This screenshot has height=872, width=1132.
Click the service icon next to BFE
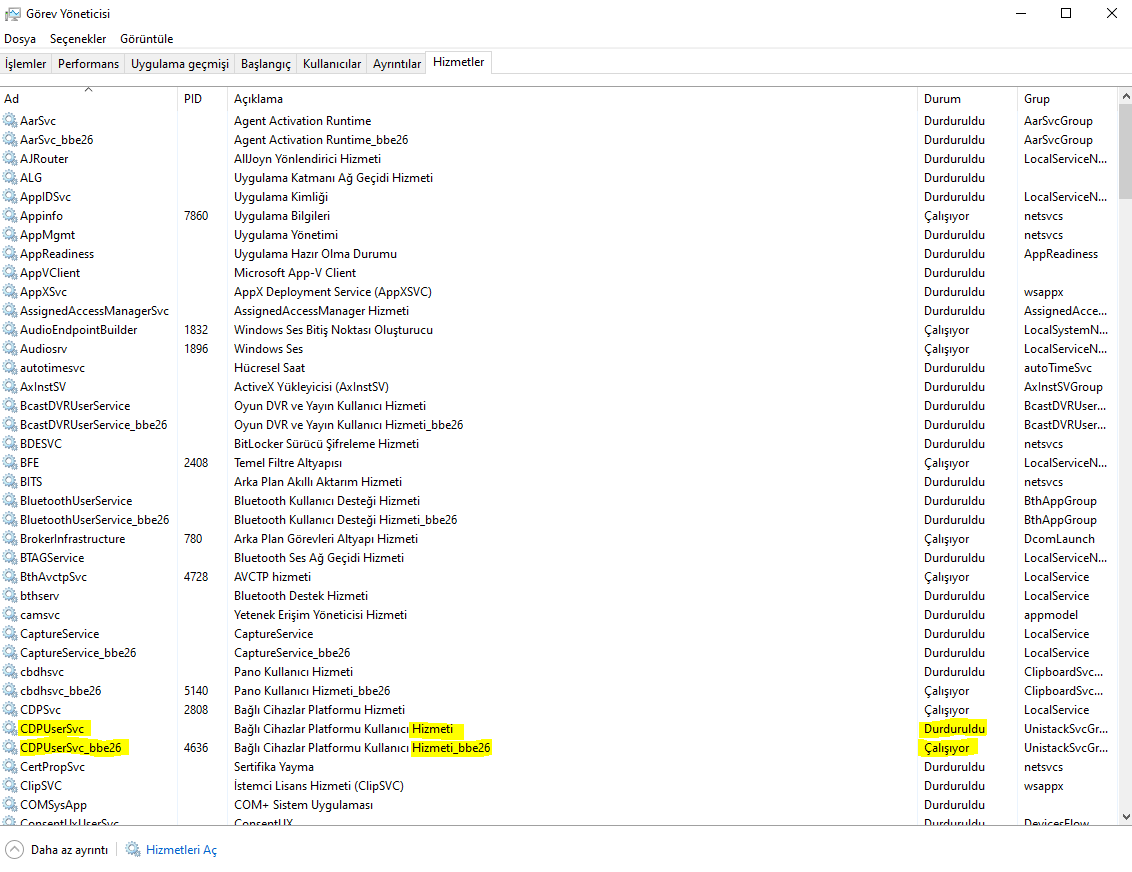tap(10, 463)
